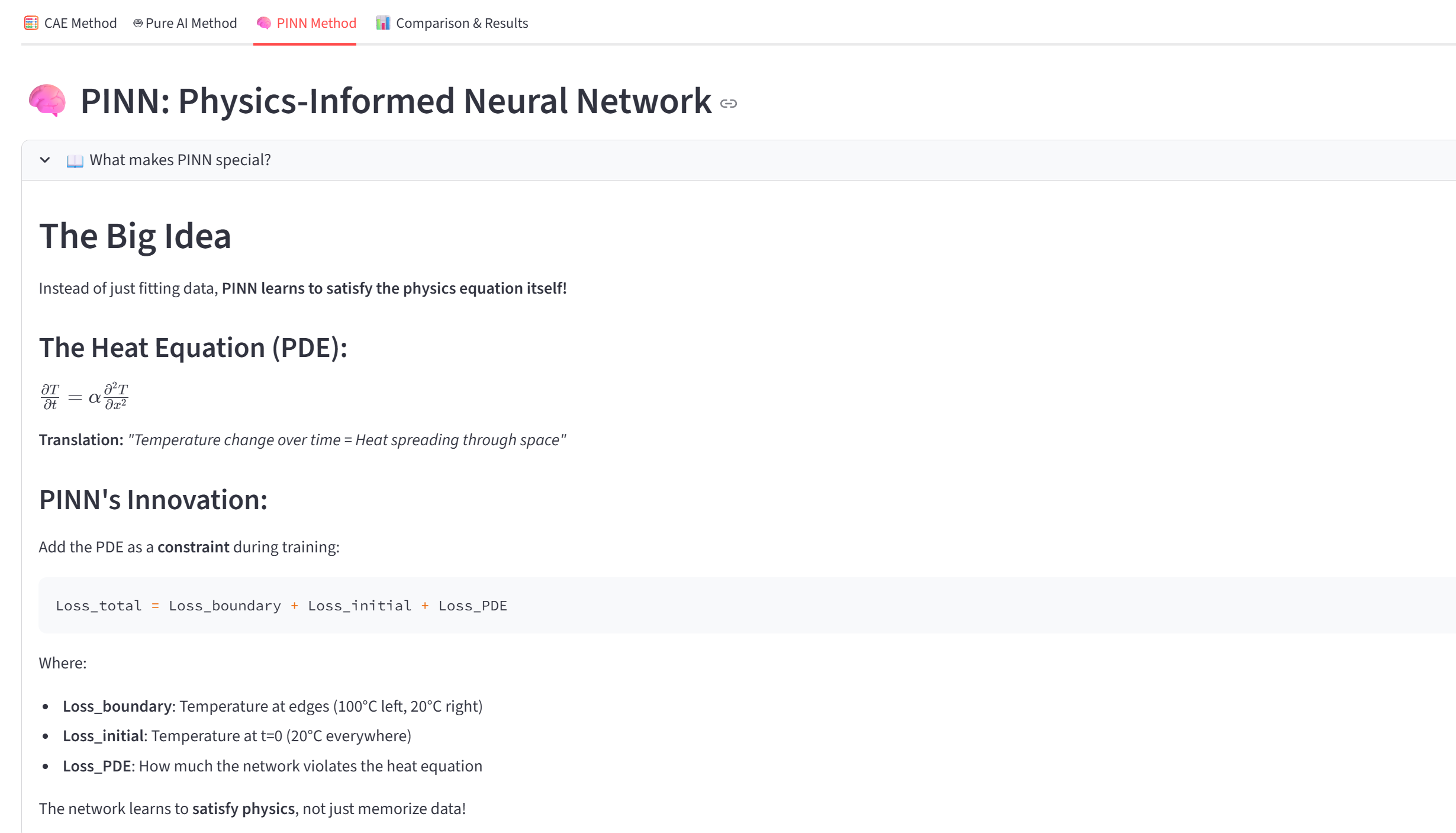Select the PINN Method tab label
The width and height of the screenshot is (1456, 833).
point(316,23)
